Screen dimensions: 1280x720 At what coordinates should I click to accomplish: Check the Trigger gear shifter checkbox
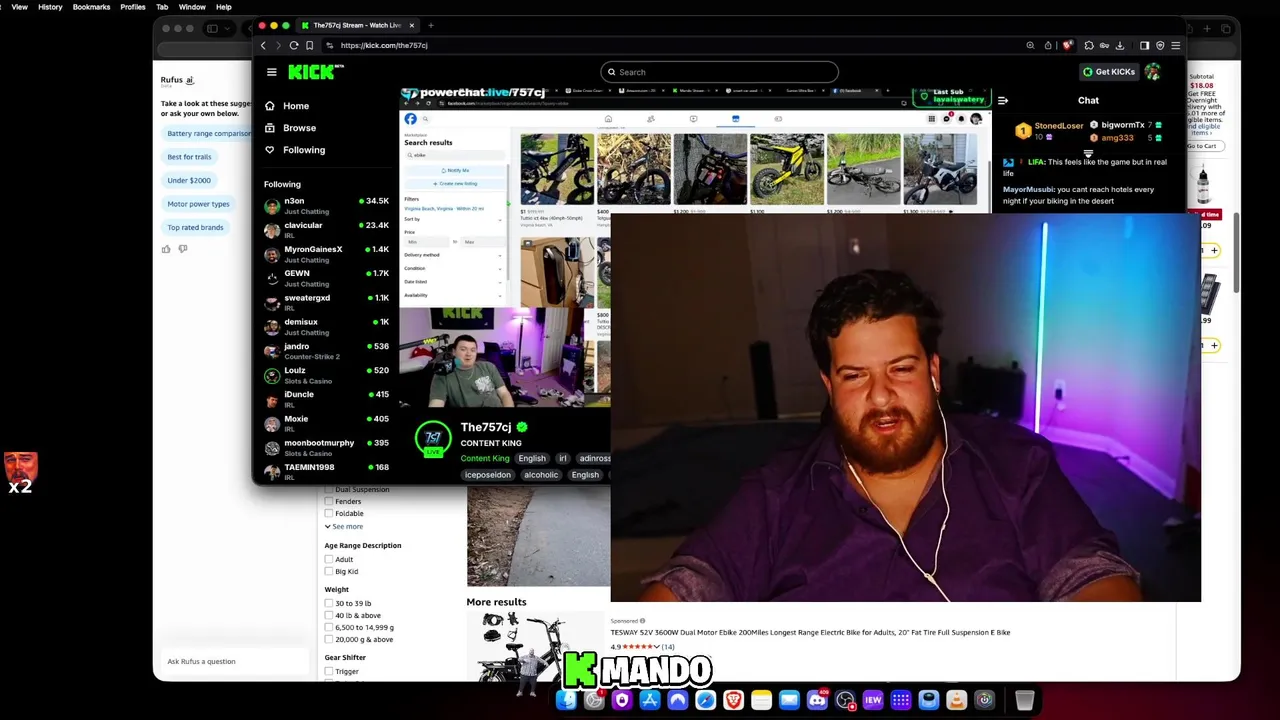click(x=329, y=671)
